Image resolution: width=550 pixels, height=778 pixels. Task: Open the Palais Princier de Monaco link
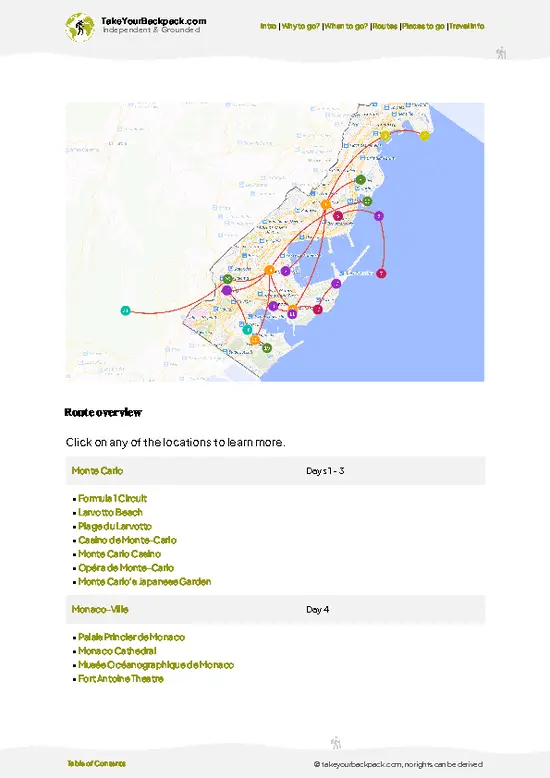132,637
